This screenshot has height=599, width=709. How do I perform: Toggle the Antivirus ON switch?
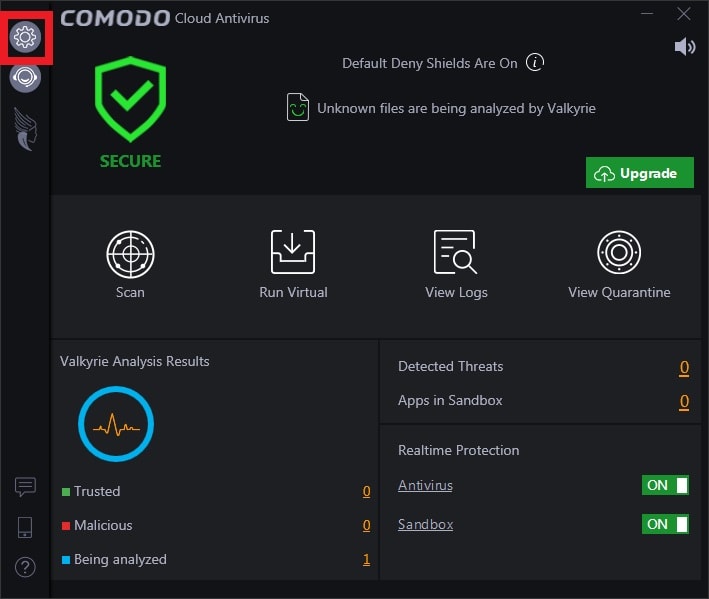tap(665, 485)
